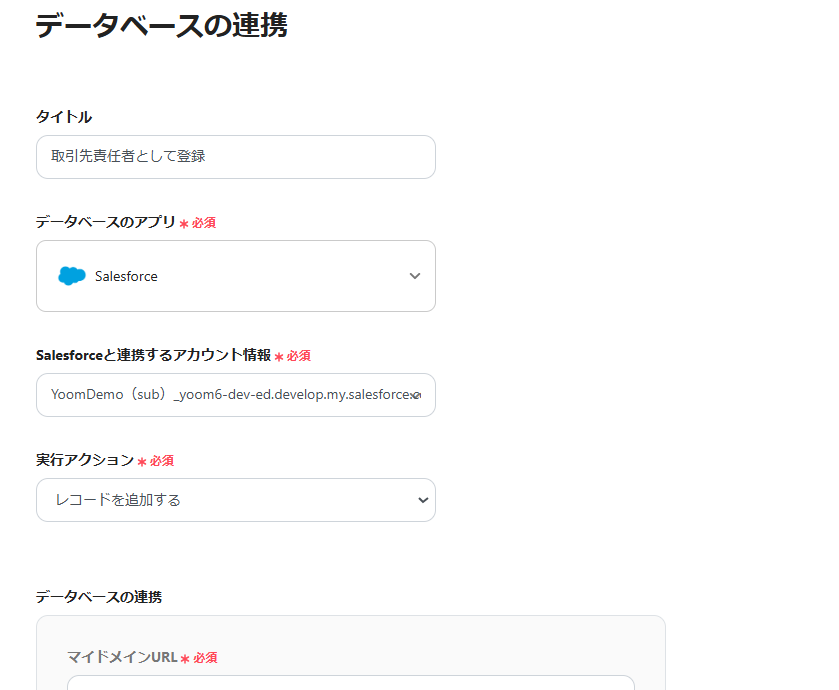The width and height of the screenshot is (839, 690).
Task: Click the マイドメインURL input box
Action: tap(350, 683)
